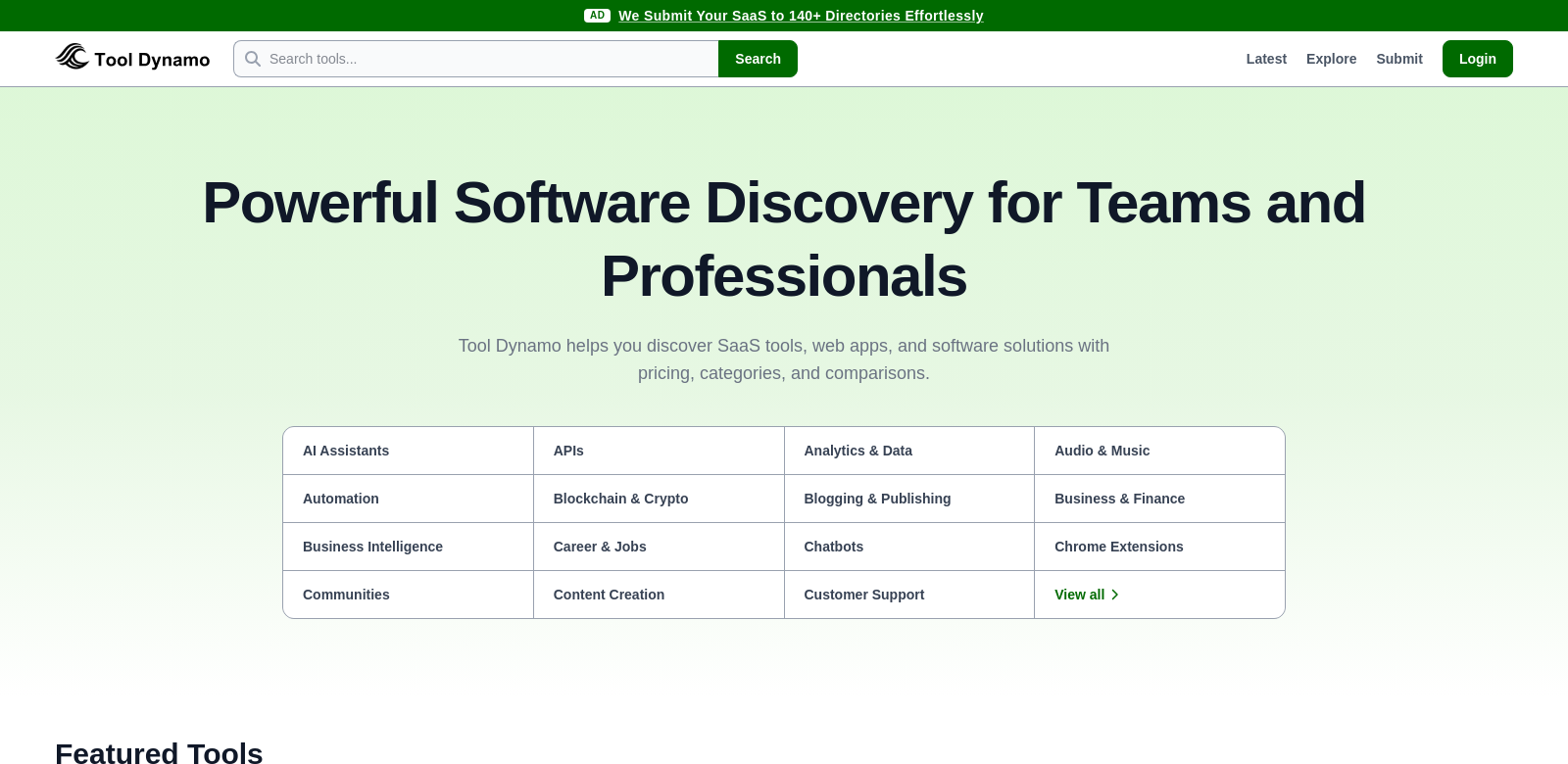Focus the Search tools input field
The width and height of the screenshot is (1568, 764).
[476, 59]
